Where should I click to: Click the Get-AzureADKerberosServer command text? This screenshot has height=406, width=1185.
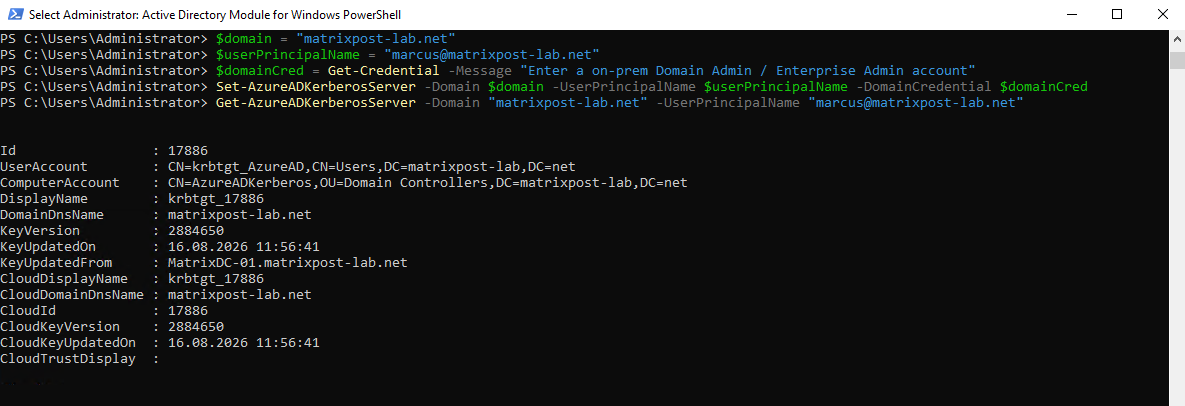[316, 103]
